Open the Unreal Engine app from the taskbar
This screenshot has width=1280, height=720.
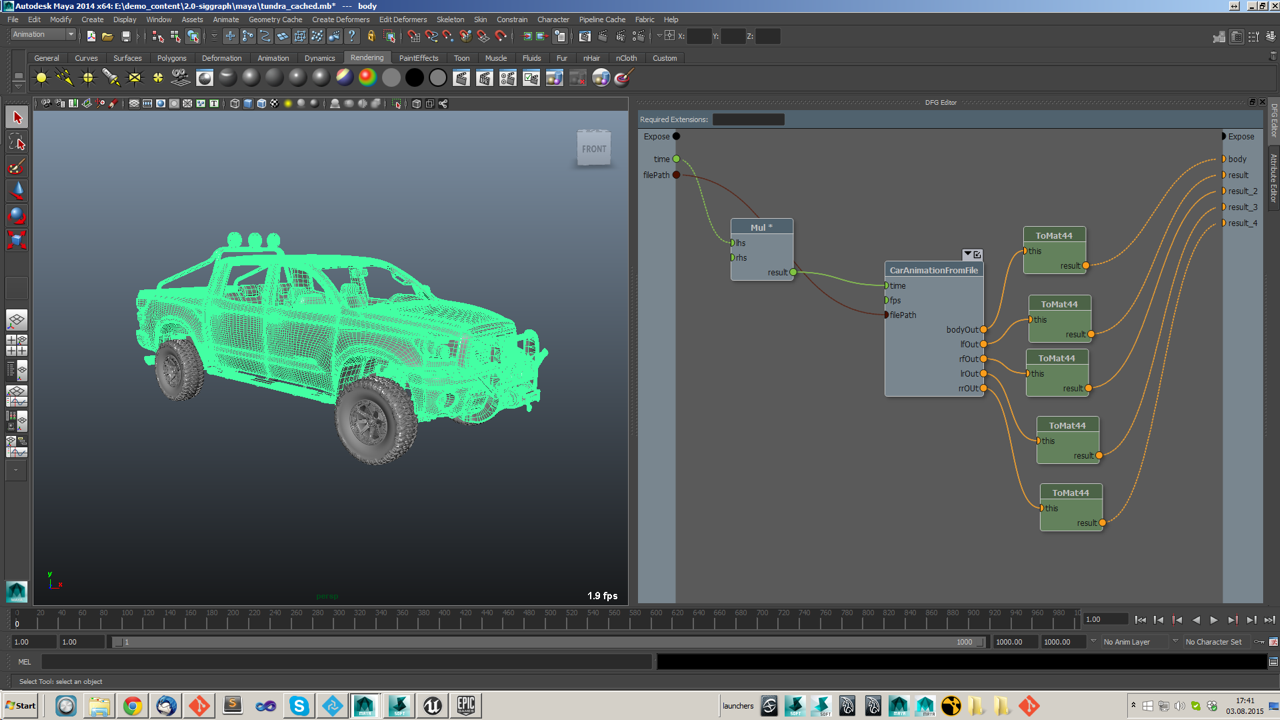coord(432,706)
